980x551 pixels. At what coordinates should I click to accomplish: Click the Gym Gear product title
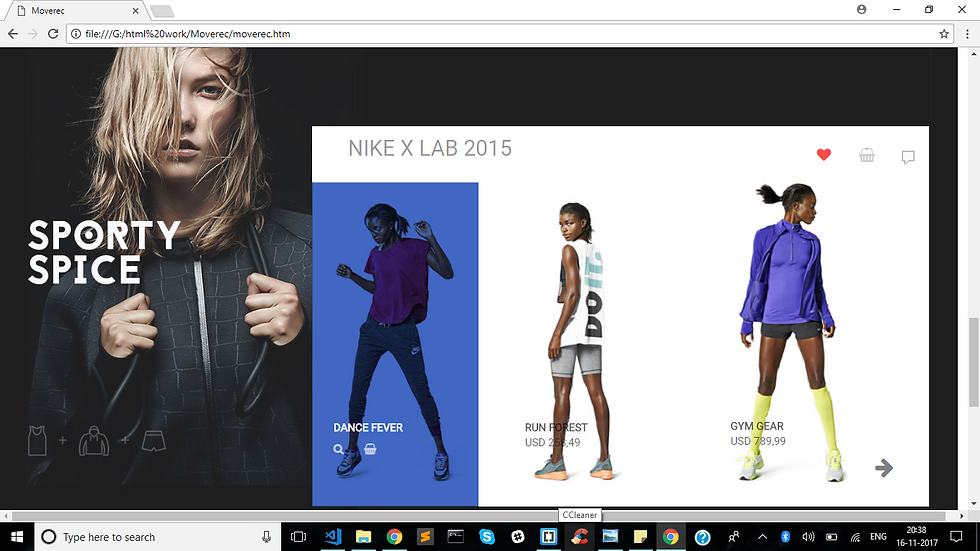point(757,426)
